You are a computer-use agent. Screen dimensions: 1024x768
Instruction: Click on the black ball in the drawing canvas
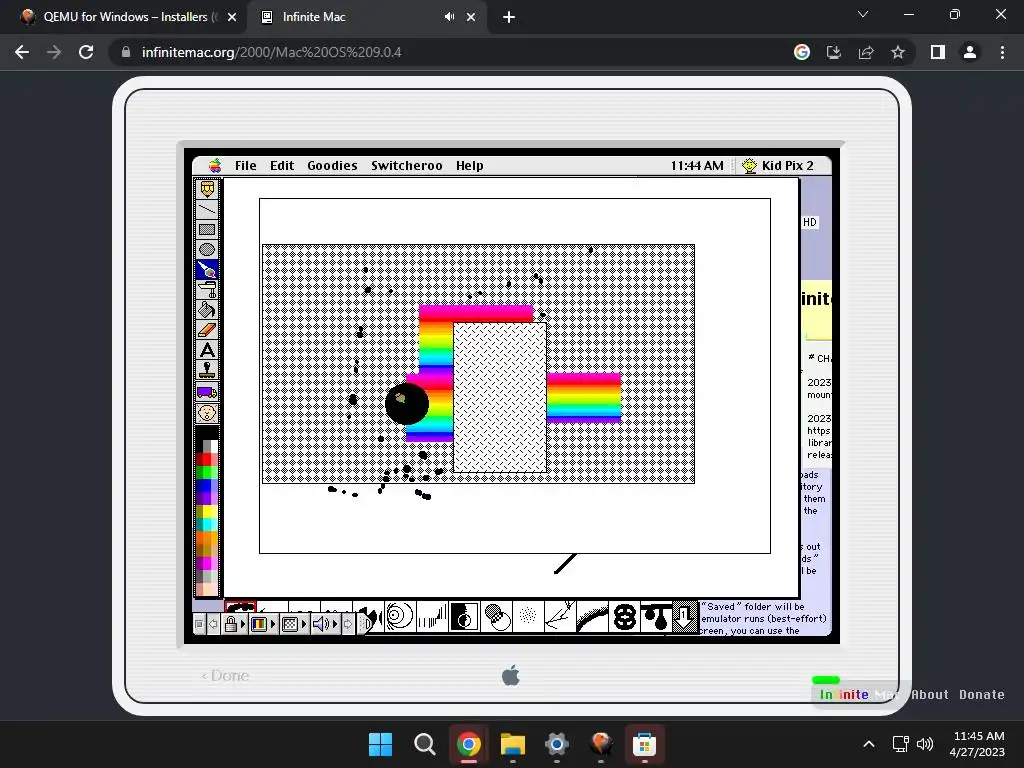[x=407, y=404]
